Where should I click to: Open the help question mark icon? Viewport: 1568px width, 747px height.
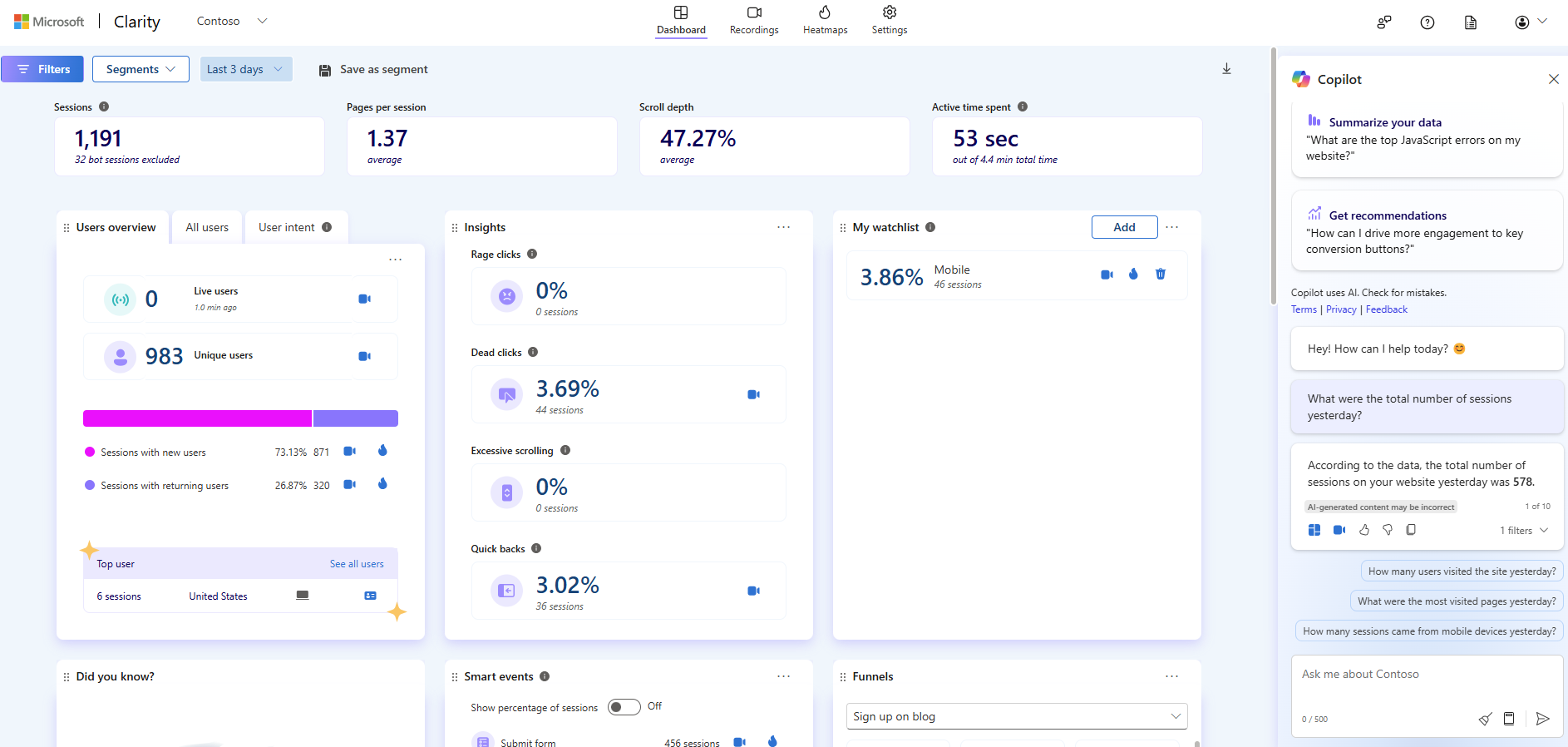click(x=1427, y=22)
